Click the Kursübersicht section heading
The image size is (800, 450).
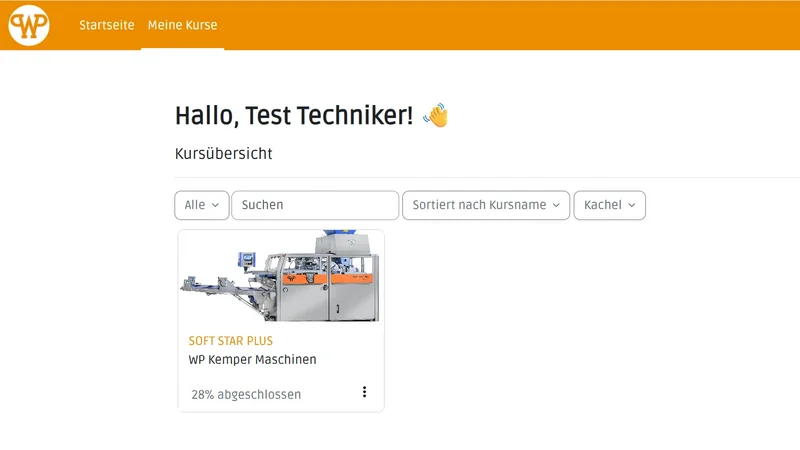pyautogui.click(x=223, y=154)
